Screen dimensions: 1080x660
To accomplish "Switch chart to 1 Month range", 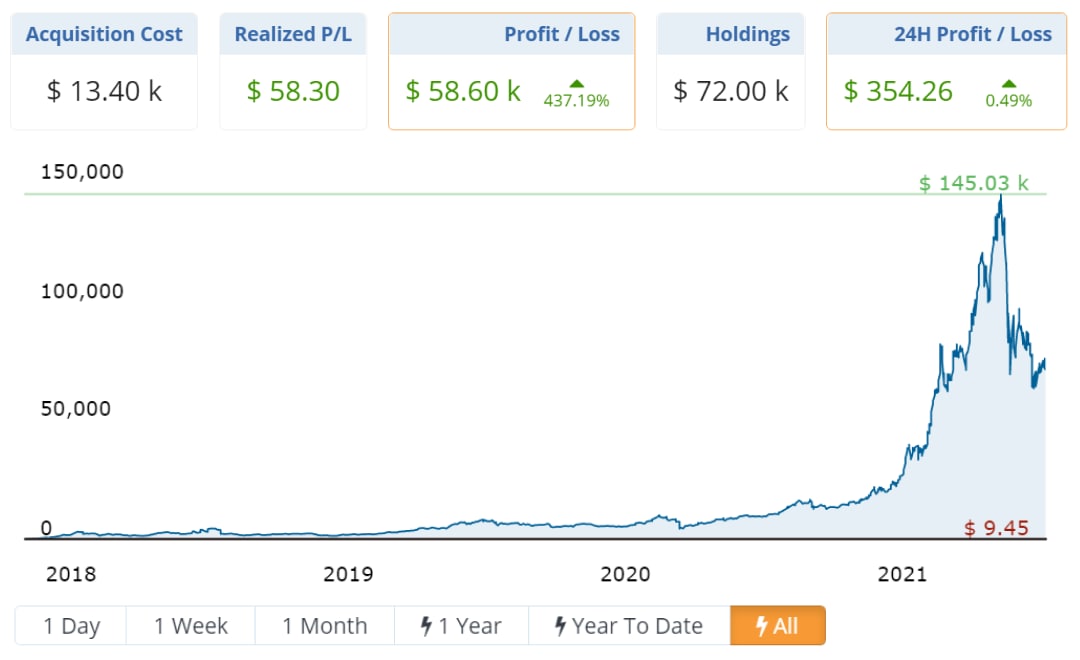I will pos(325,626).
